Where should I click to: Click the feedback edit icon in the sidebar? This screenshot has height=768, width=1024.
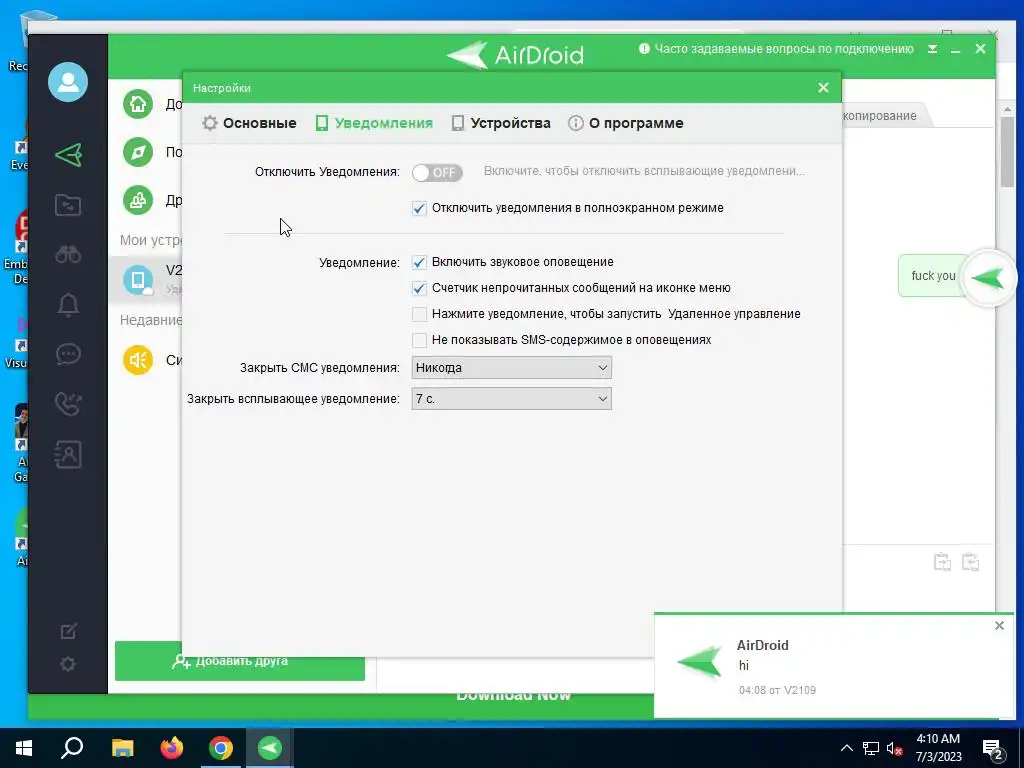coord(68,632)
